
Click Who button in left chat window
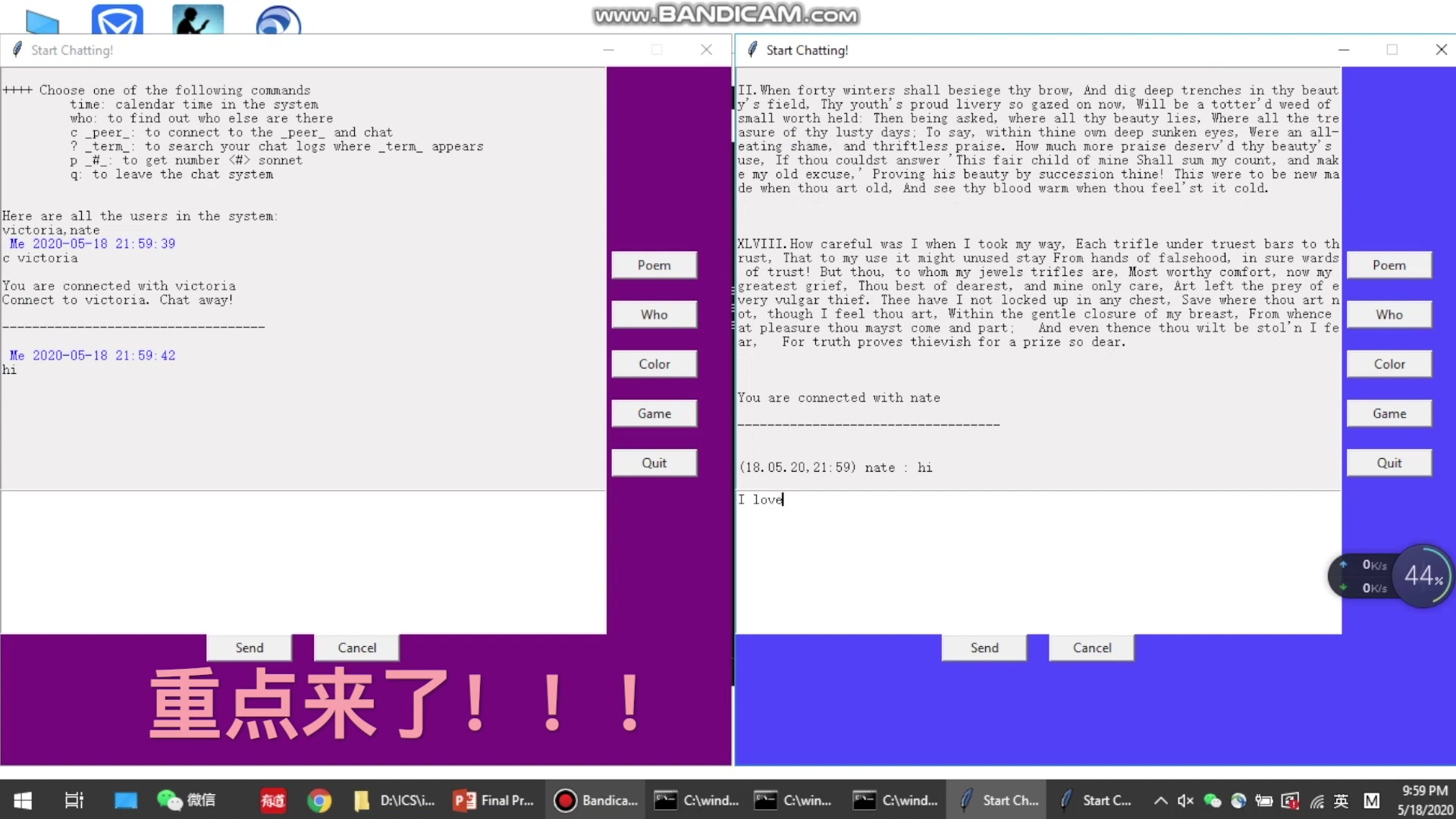[x=654, y=315]
